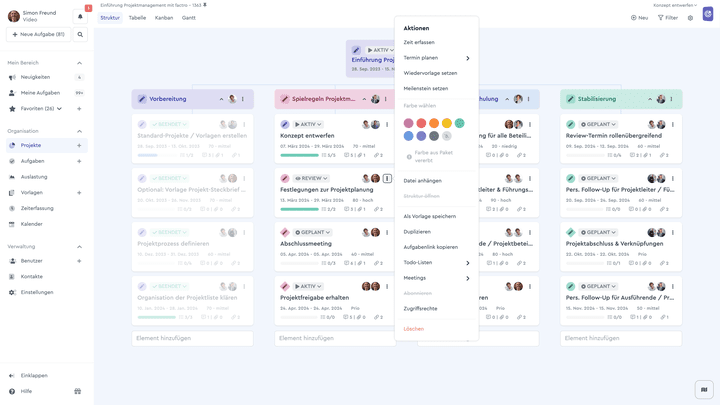Click Neue Aufgabe button

pos(39,34)
